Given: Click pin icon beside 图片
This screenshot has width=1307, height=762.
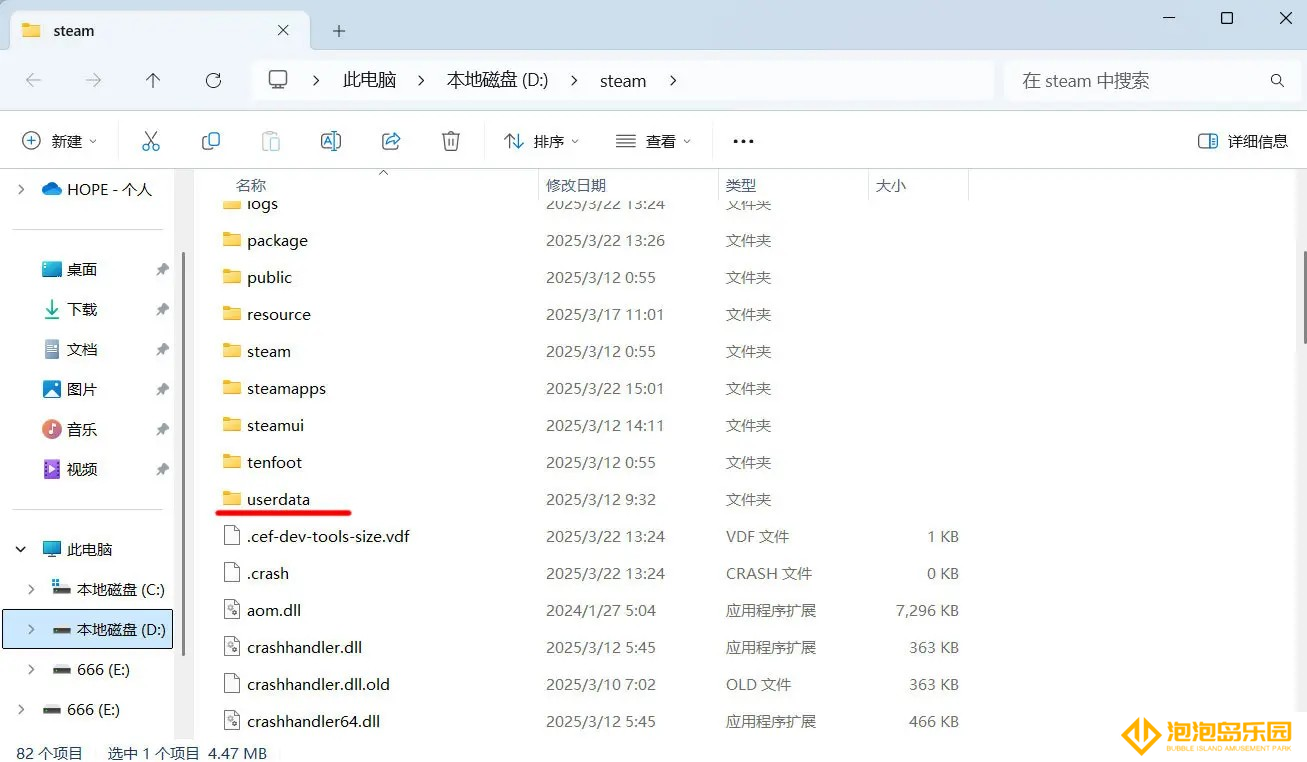Looking at the screenshot, I should pos(162,390).
